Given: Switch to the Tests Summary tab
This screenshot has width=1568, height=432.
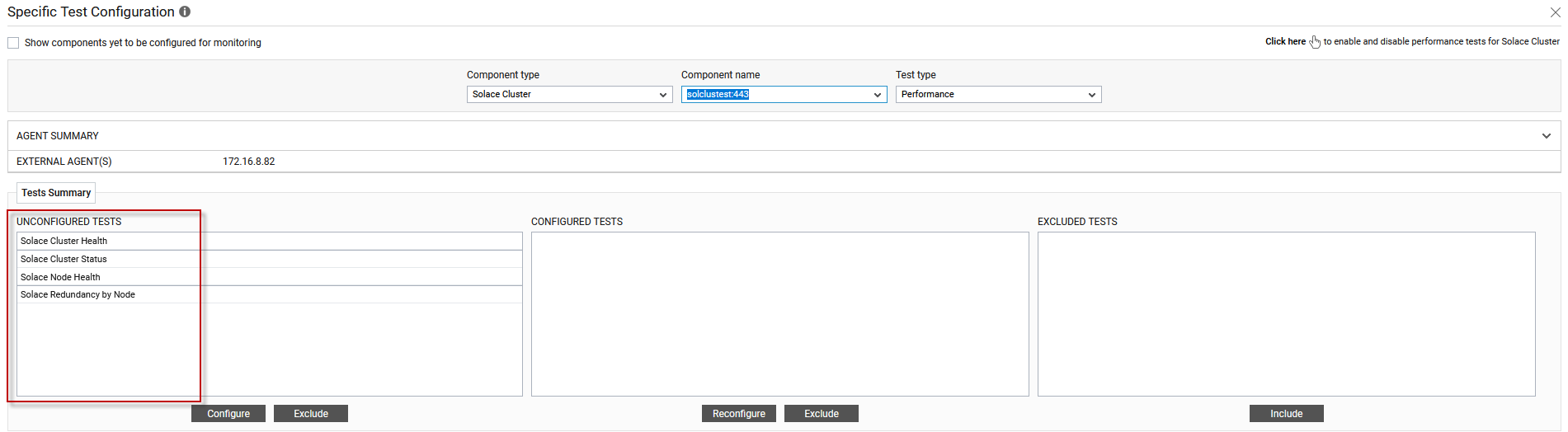Looking at the screenshot, I should tap(56, 193).
